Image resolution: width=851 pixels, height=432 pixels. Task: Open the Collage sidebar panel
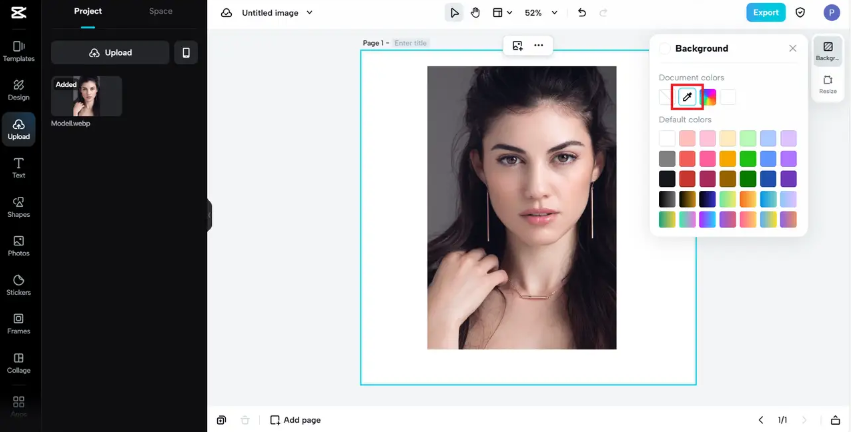pos(18,363)
